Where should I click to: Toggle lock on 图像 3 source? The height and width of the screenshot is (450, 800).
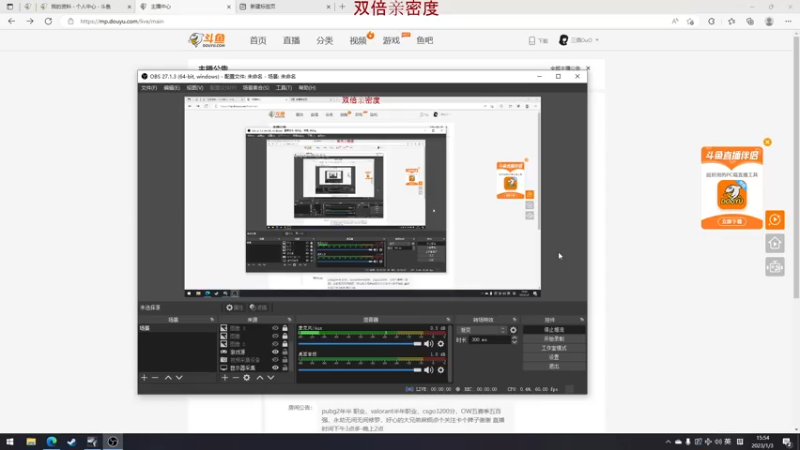[285, 328]
